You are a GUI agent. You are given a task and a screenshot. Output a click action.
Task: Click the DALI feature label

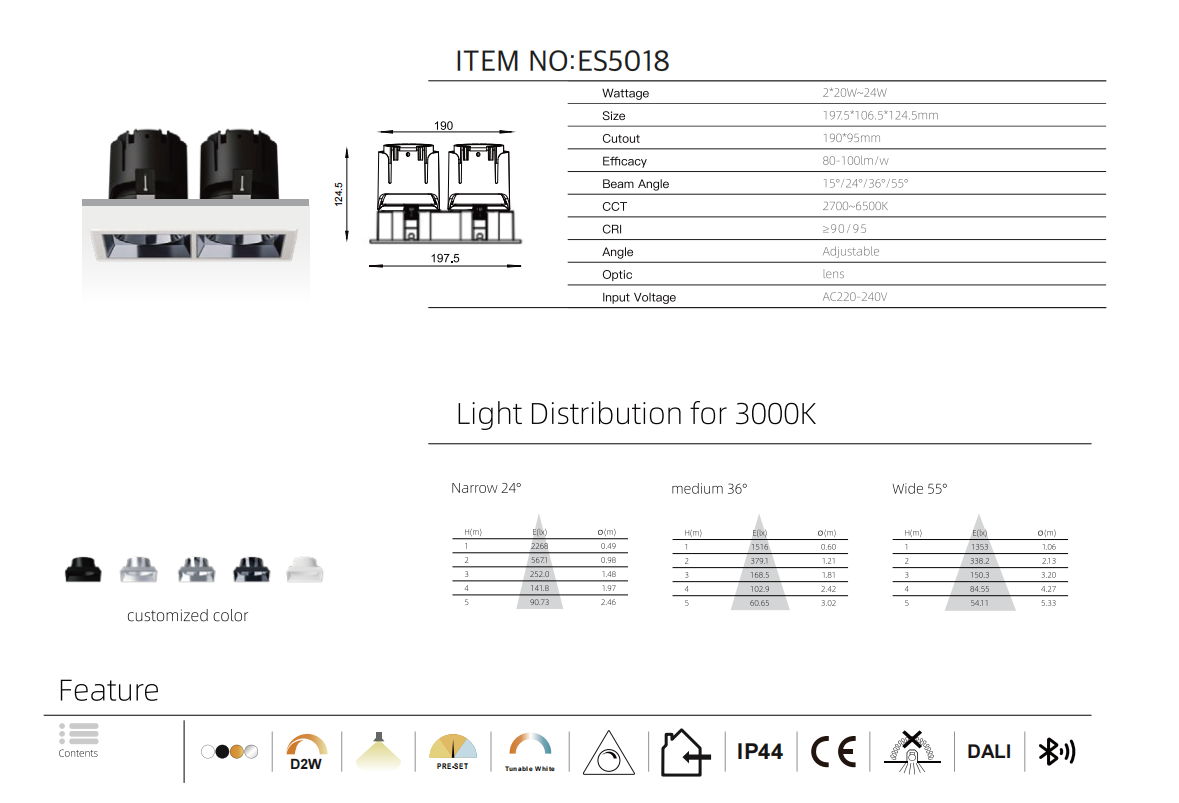pos(989,751)
